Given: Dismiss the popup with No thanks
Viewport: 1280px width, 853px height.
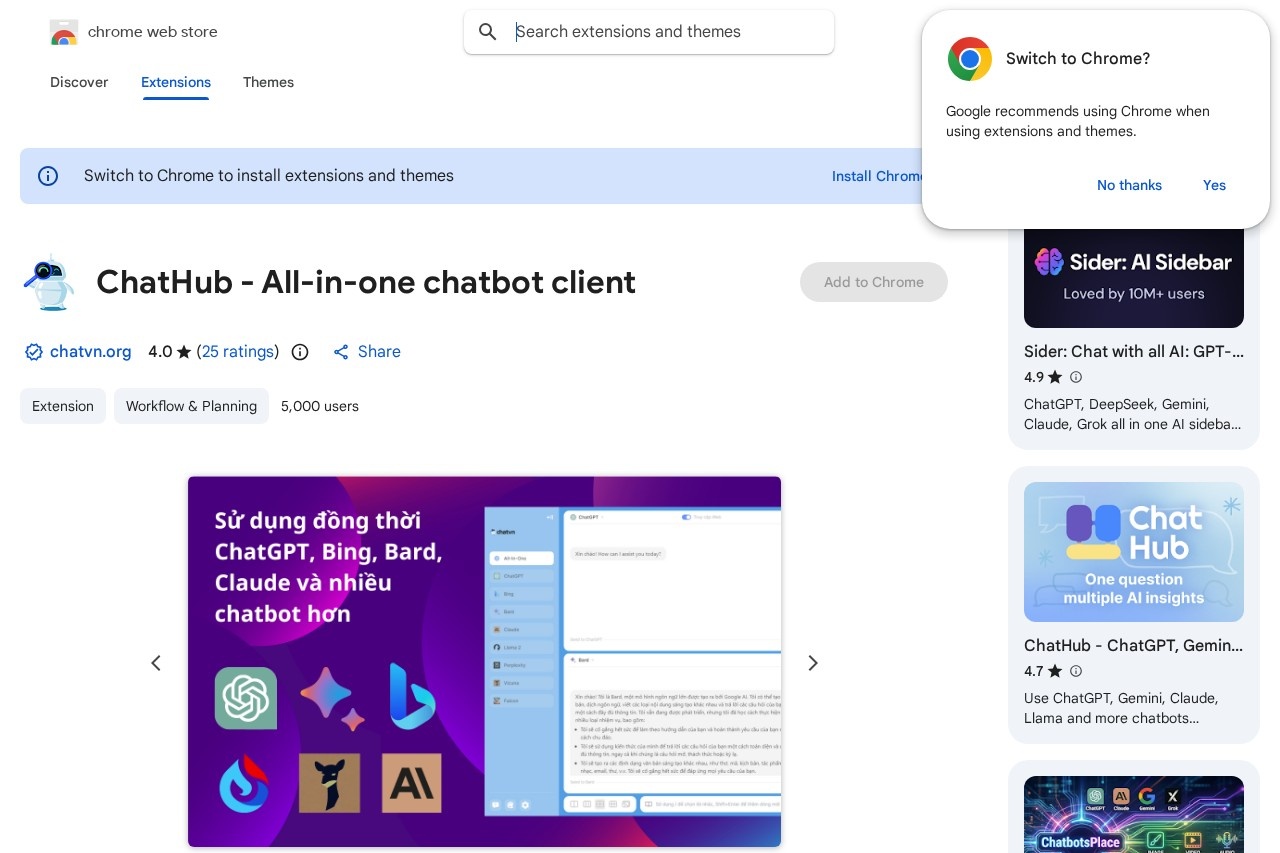Looking at the screenshot, I should pyautogui.click(x=1129, y=185).
